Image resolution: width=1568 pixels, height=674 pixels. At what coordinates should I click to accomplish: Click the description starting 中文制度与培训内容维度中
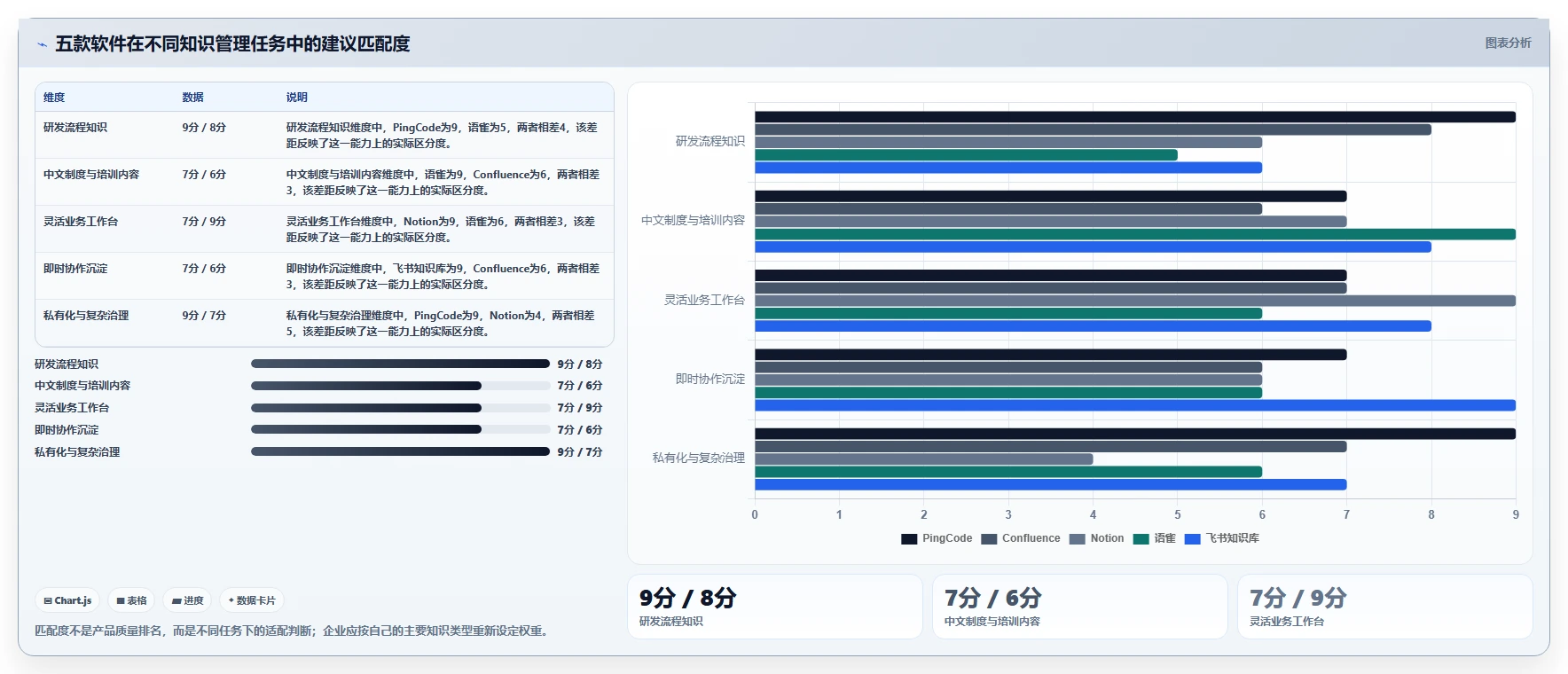pyautogui.click(x=443, y=183)
